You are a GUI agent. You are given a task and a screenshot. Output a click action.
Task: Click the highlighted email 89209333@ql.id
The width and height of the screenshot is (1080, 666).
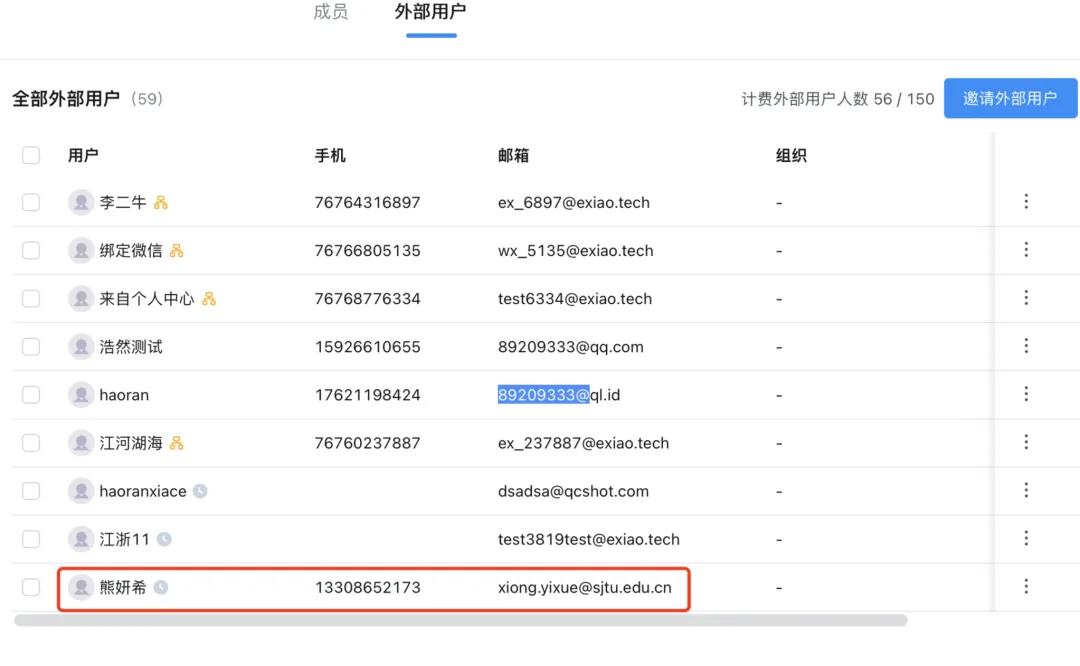point(559,395)
